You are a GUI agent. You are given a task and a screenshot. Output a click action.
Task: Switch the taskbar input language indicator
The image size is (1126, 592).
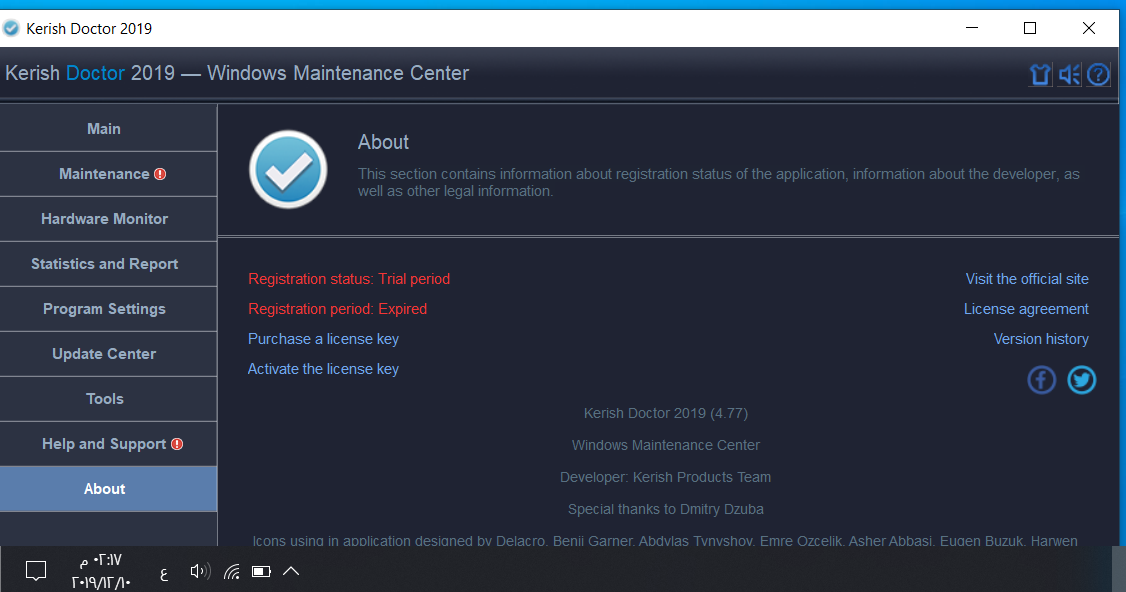pos(164,573)
